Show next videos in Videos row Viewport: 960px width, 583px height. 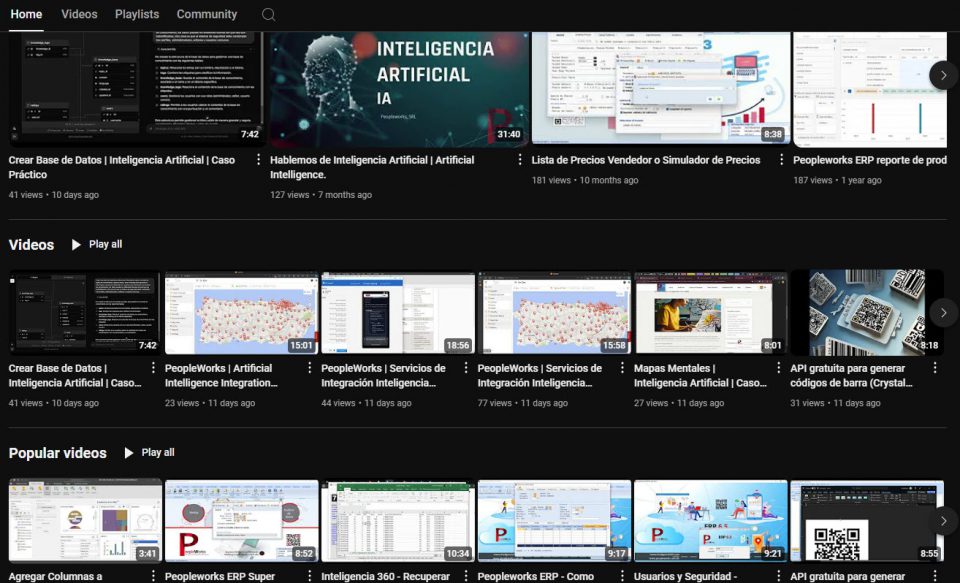coord(943,313)
